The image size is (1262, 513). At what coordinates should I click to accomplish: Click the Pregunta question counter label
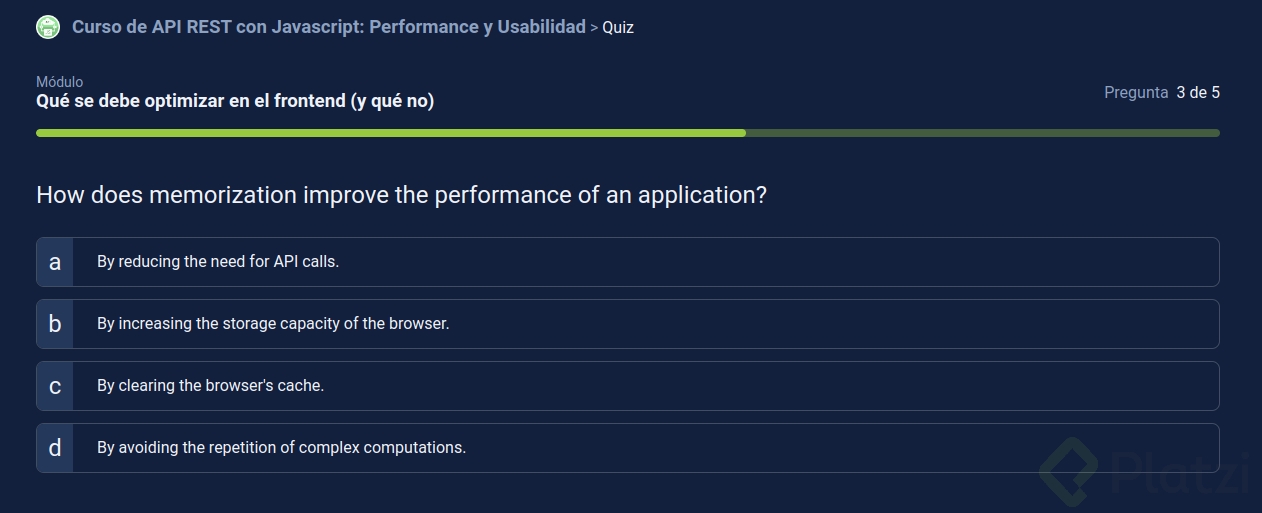[1136, 93]
